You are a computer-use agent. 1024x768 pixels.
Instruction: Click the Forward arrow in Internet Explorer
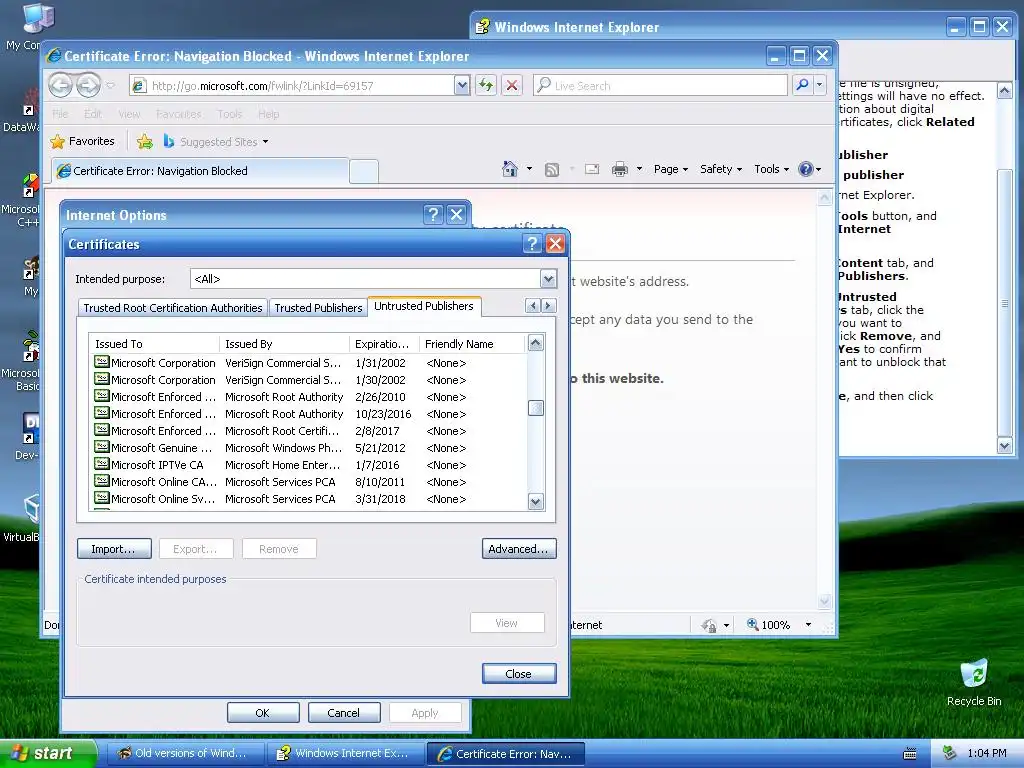pos(88,85)
